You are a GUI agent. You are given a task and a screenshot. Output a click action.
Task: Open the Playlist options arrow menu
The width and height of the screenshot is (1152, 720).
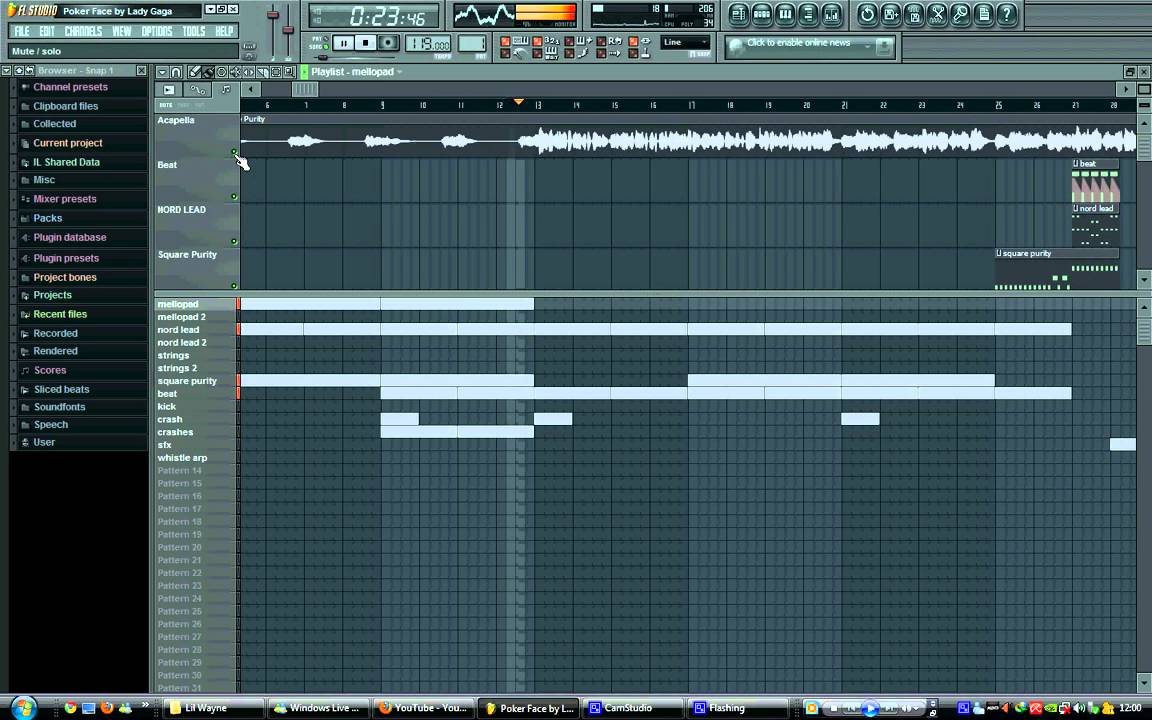point(162,72)
